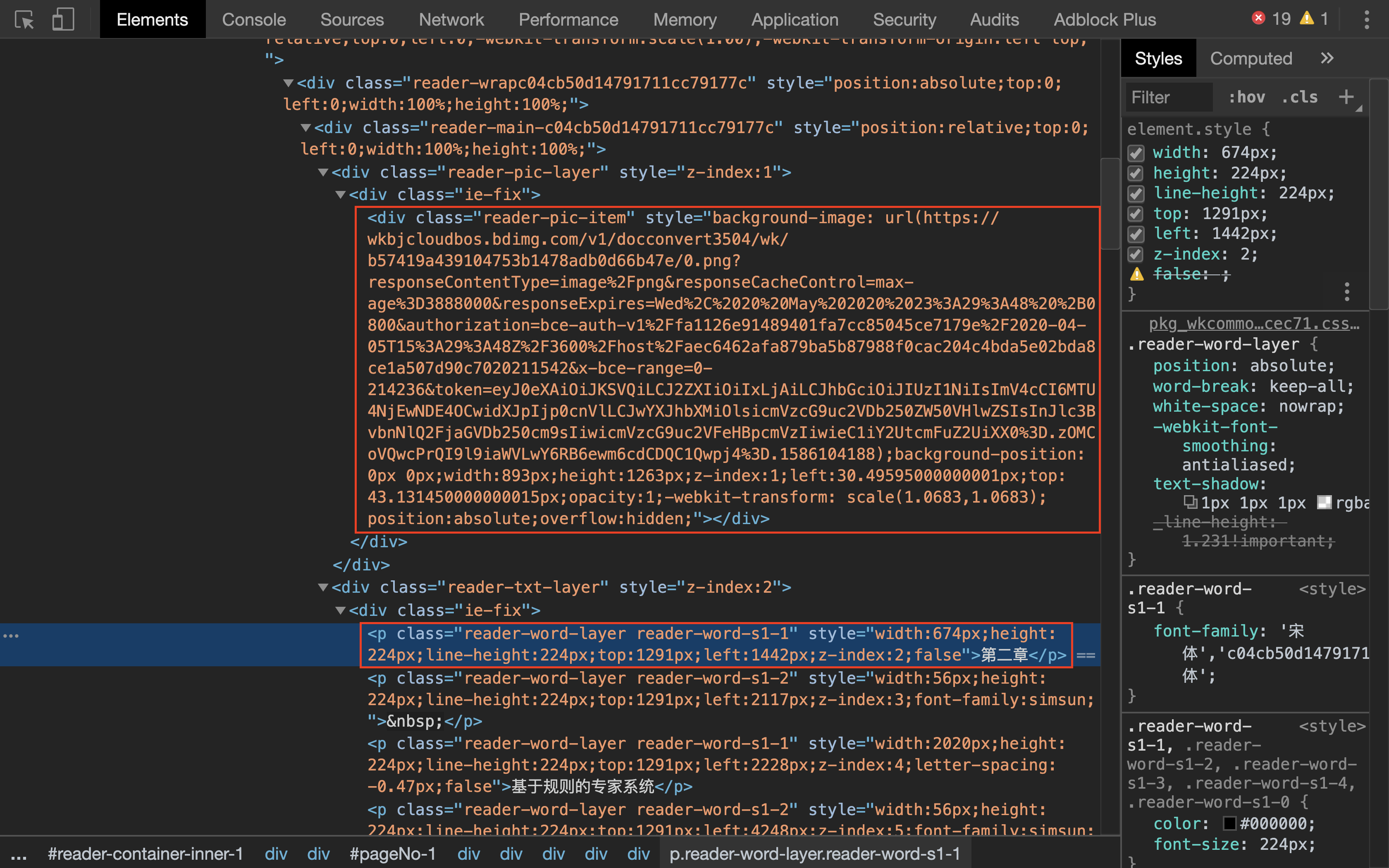Switch to the Network tab
The width and height of the screenshot is (1389, 868).
click(451, 19)
